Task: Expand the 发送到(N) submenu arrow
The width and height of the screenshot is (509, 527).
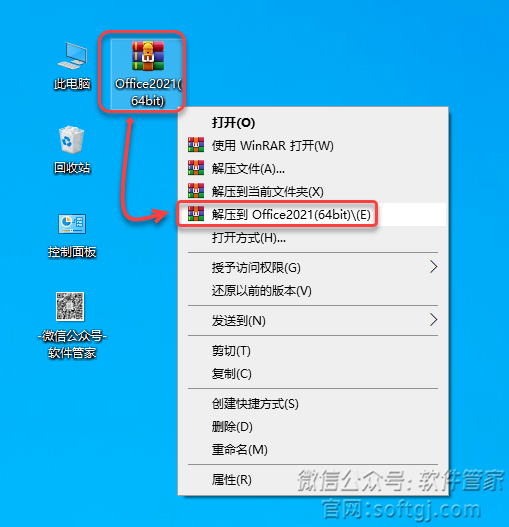Action: (433, 320)
